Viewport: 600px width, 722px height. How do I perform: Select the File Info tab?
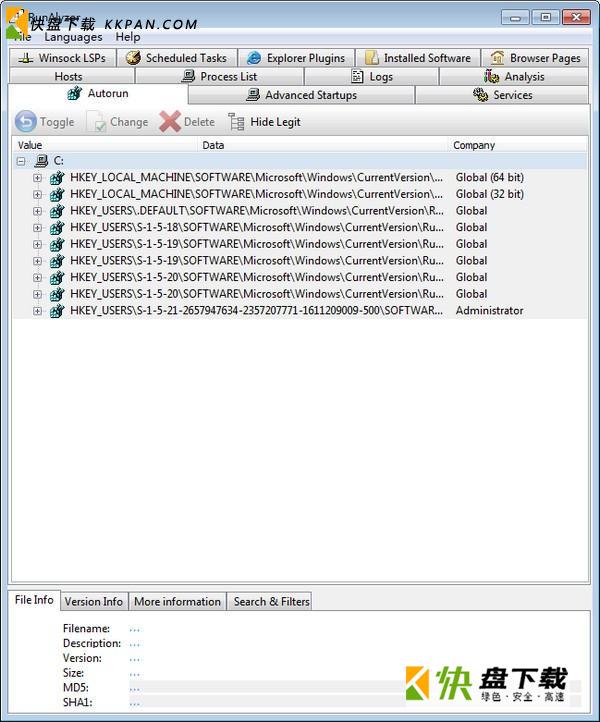coord(34,600)
